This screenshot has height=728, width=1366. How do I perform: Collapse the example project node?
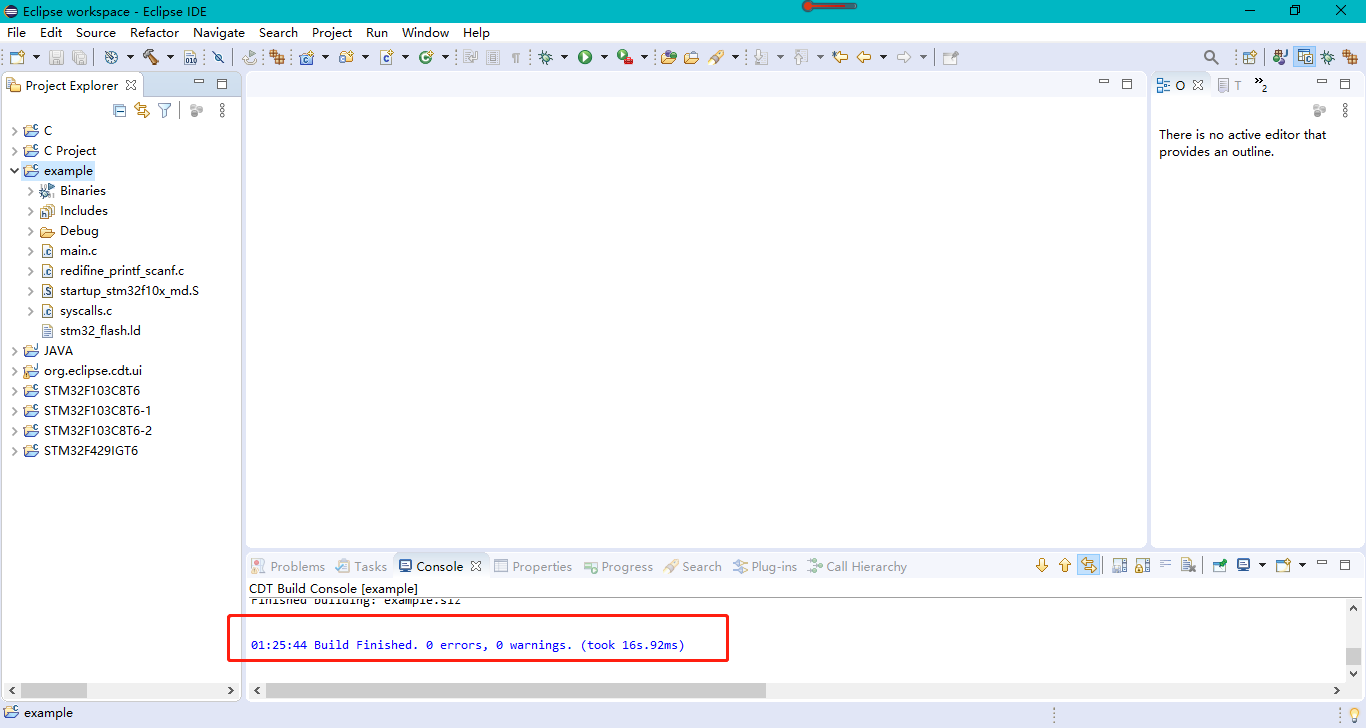pyautogui.click(x=14, y=171)
